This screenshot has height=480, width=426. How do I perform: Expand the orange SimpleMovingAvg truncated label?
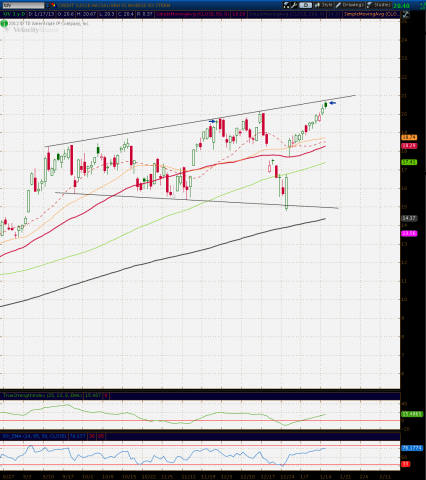point(371,14)
